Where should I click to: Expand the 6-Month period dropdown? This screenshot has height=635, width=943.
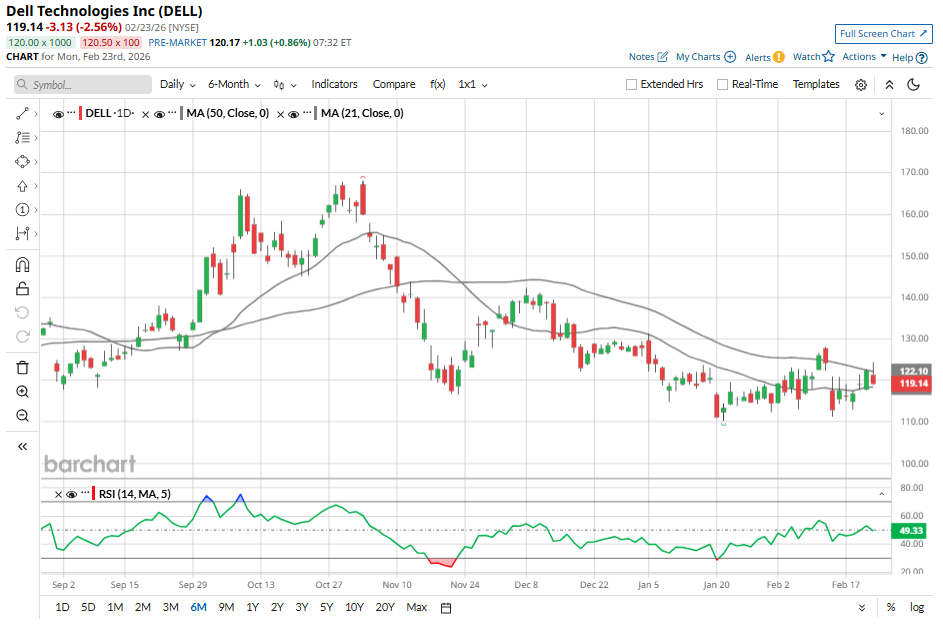(x=234, y=85)
